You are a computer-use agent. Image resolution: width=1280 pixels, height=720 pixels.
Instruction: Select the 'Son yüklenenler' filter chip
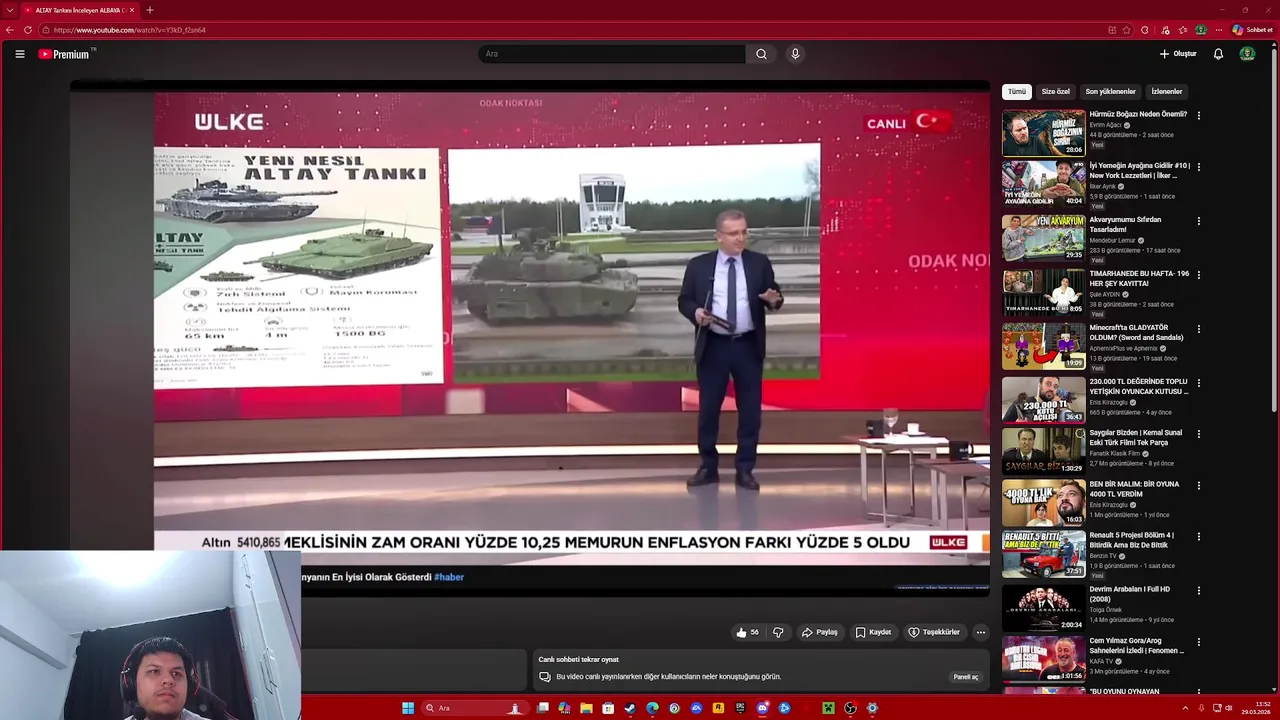pyautogui.click(x=1111, y=92)
